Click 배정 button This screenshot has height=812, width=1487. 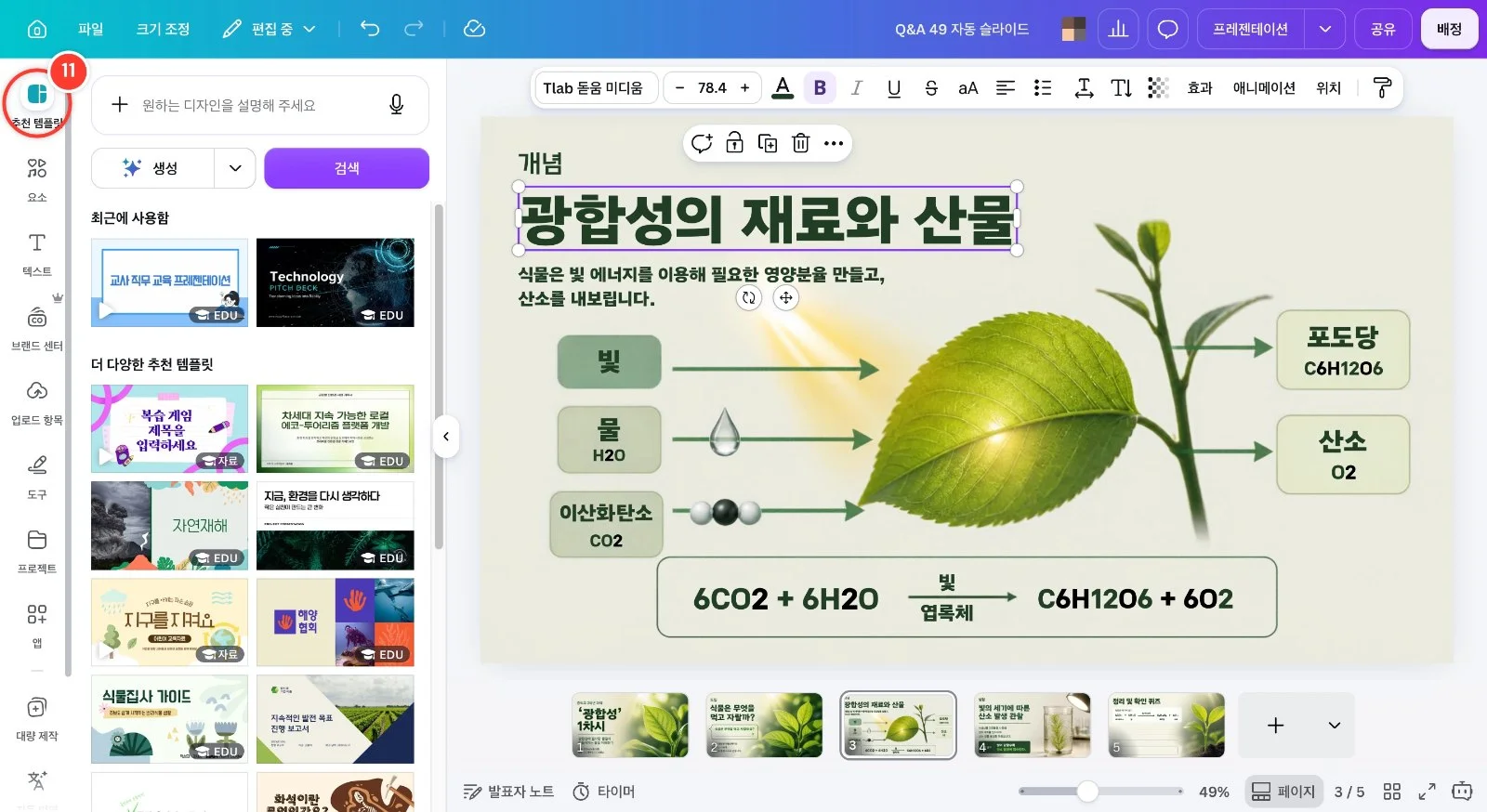(1449, 29)
